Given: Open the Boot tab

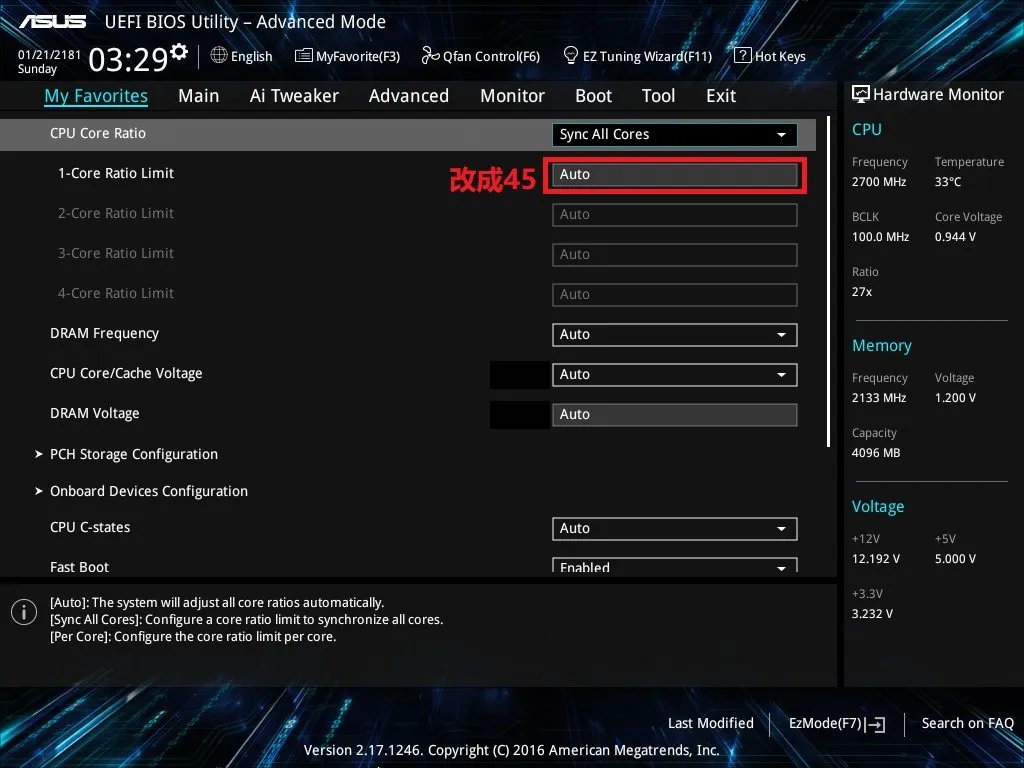Looking at the screenshot, I should (593, 95).
